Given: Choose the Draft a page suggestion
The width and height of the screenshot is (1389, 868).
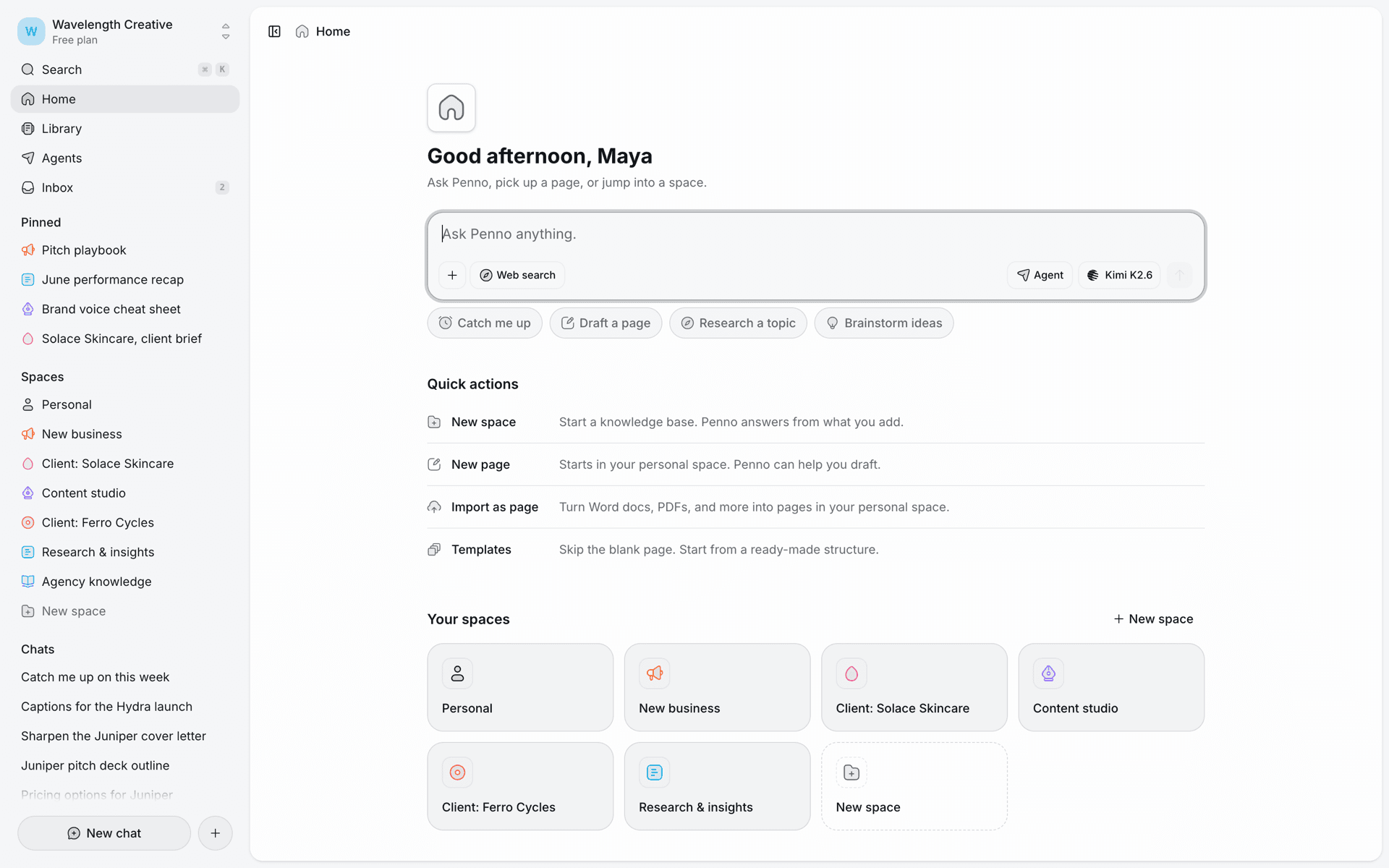Looking at the screenshot, I should pos(606,323).
